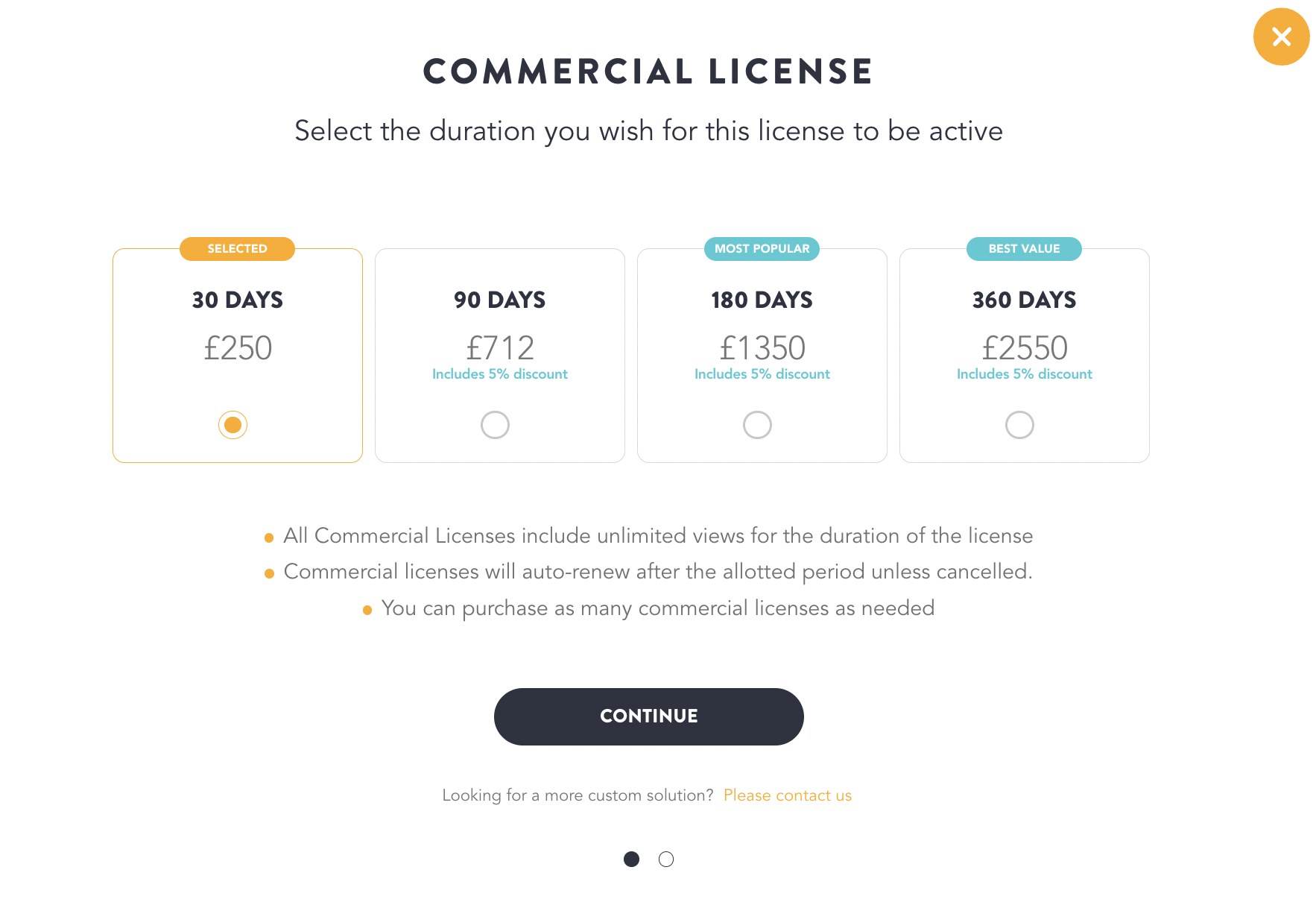Screen dimensions: 1316x911
Task: Click the £250 price
Action: tap(238, 348)
